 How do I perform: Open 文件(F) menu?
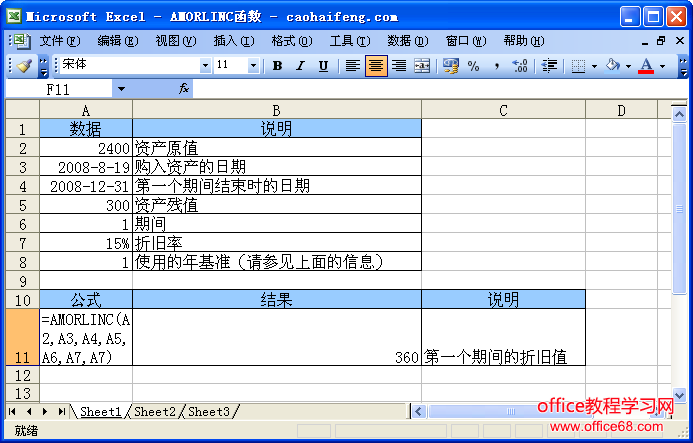(60, 41)
